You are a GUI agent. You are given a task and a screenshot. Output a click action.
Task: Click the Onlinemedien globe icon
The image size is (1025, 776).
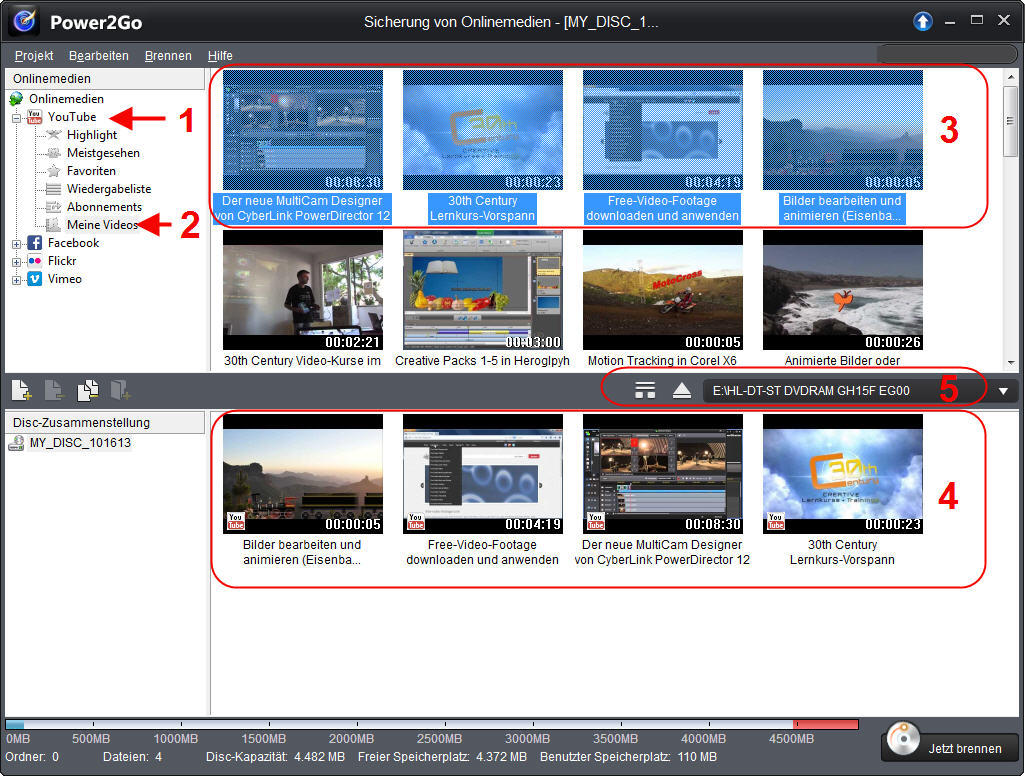[16, 99]
